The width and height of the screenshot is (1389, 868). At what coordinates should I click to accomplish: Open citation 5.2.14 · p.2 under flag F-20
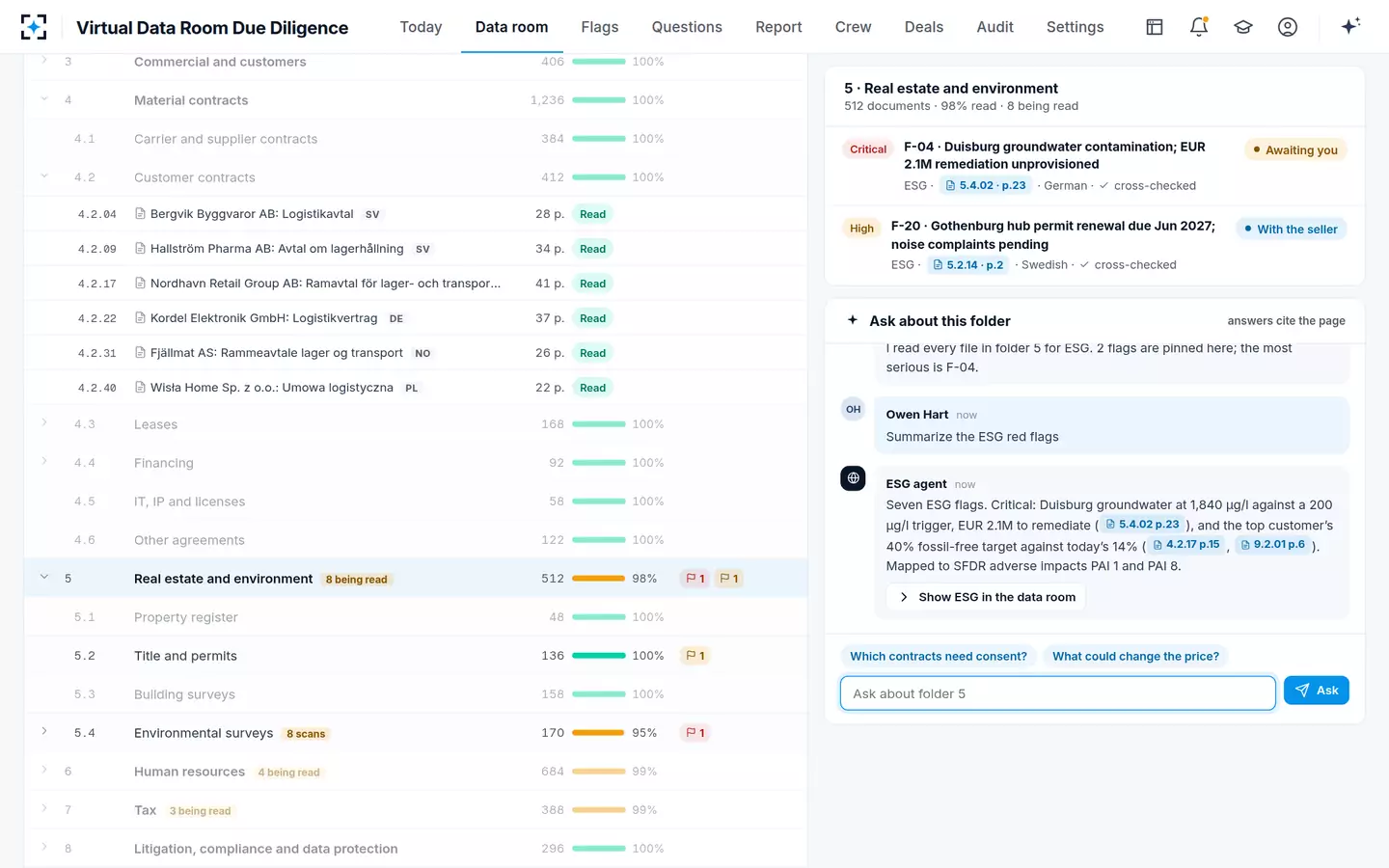coord(968,265)
